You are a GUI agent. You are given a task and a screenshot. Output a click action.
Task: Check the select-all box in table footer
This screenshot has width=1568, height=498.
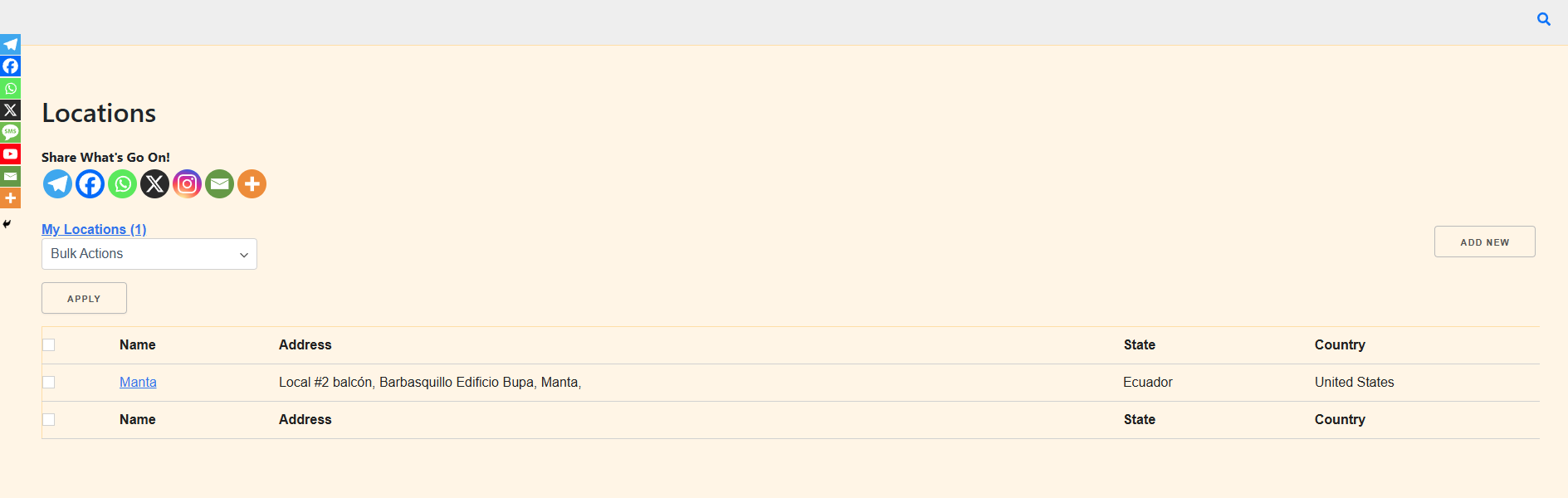pos(49,420)
